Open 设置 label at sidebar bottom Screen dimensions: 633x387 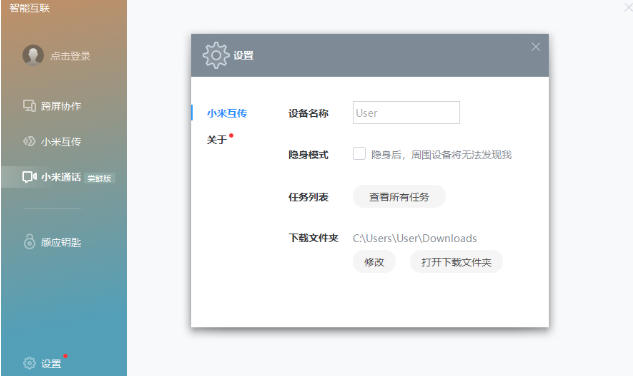pyautogui.click(x=51, y=364)
